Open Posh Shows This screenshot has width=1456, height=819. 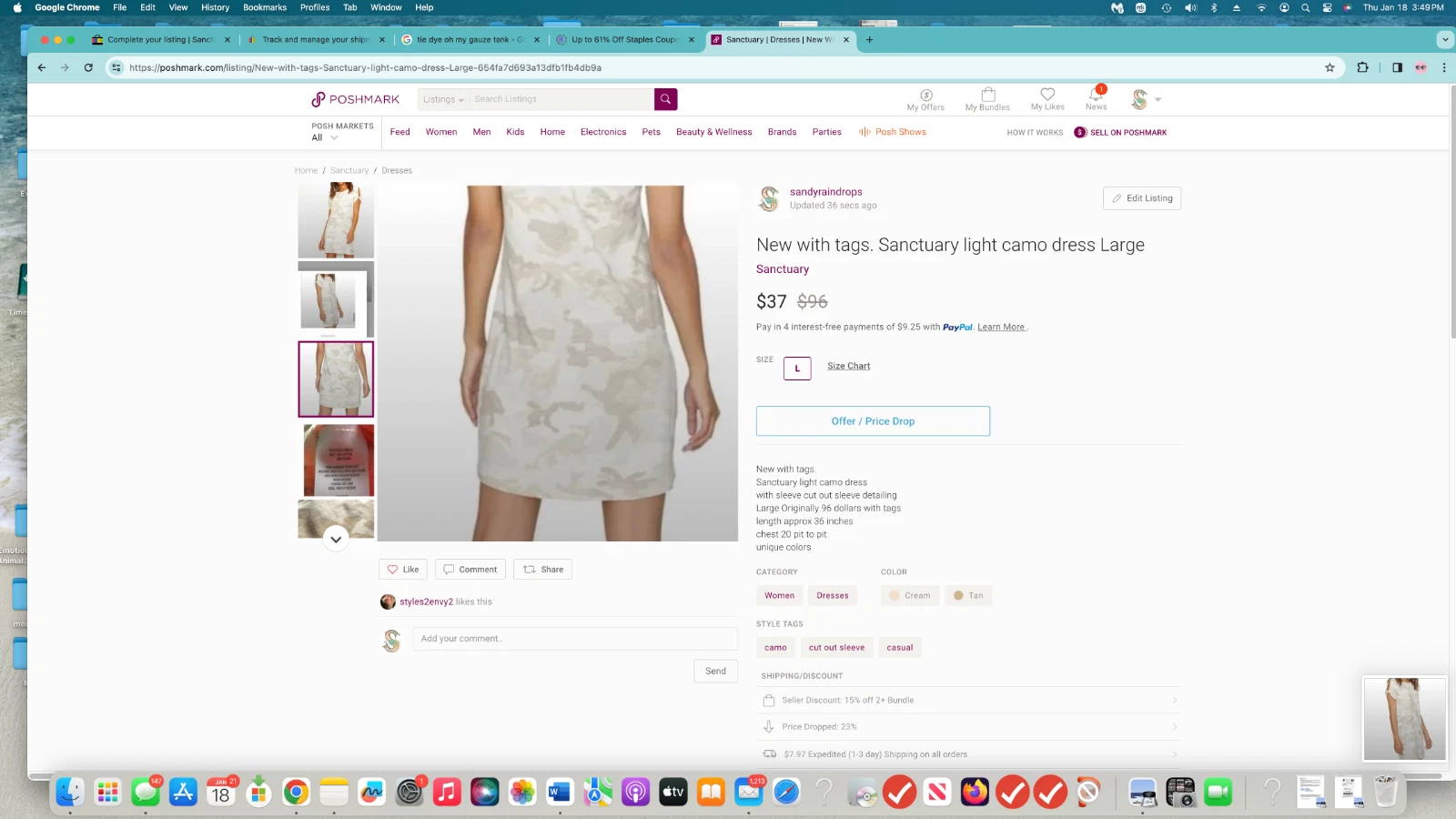(892, 132)
